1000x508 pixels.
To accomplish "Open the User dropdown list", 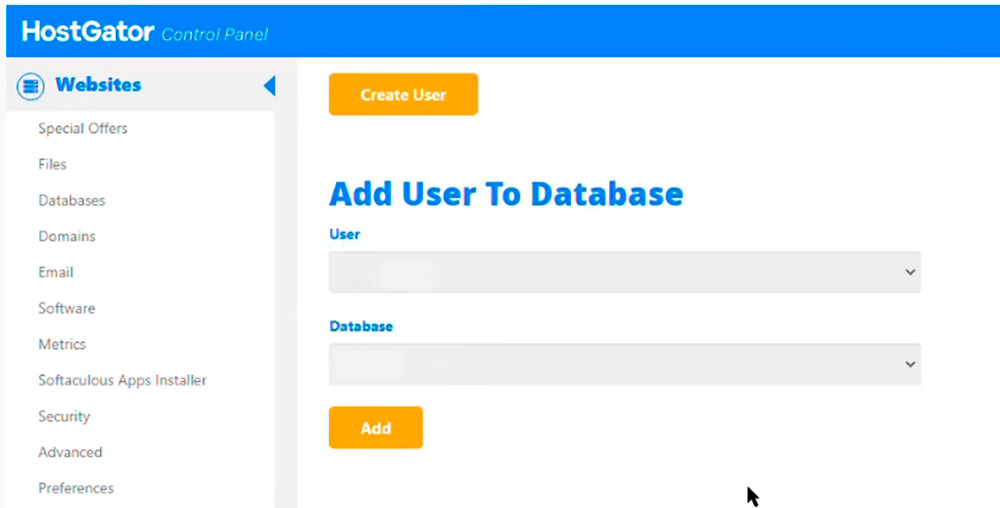I will (x=625, y=272).
